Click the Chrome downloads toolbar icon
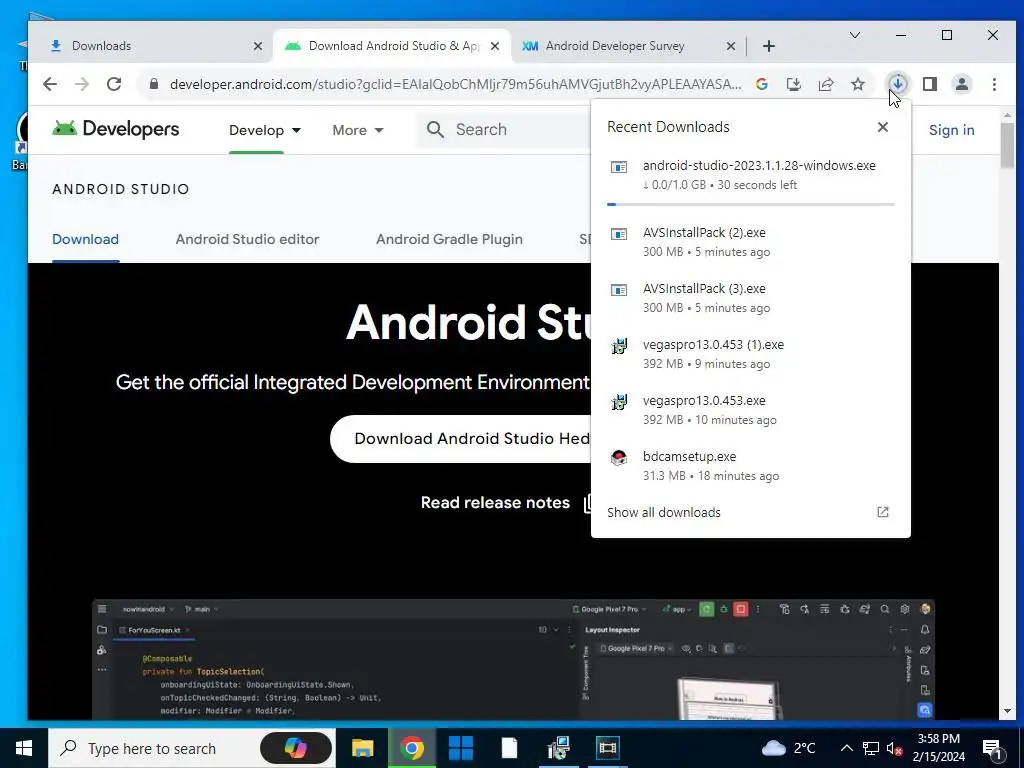The width and height of the screenshot is (1024, 768). pyautogui.click(x=898, y=84)
